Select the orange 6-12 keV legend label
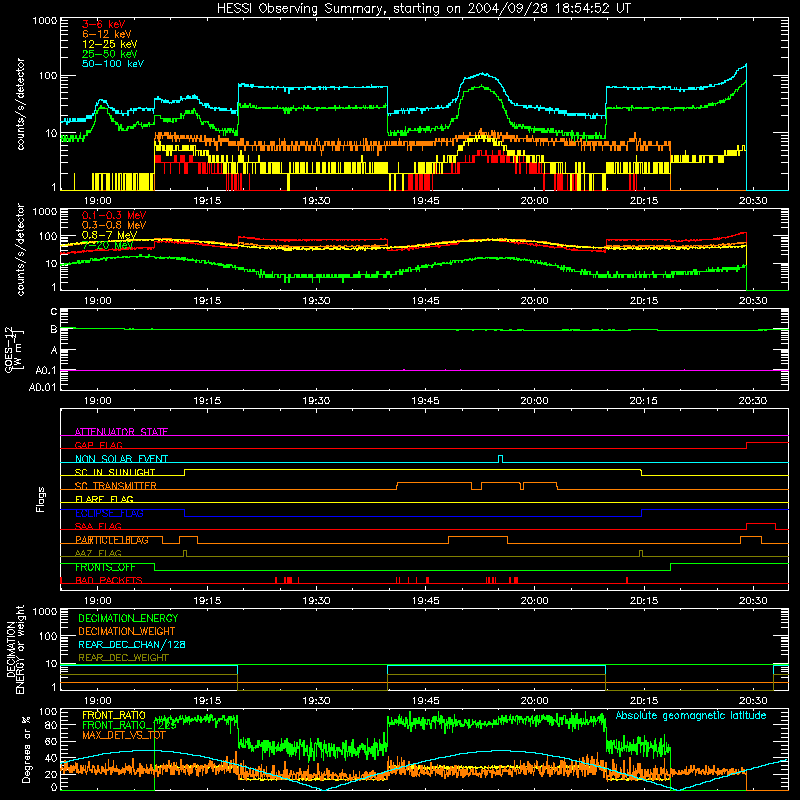 107,34
